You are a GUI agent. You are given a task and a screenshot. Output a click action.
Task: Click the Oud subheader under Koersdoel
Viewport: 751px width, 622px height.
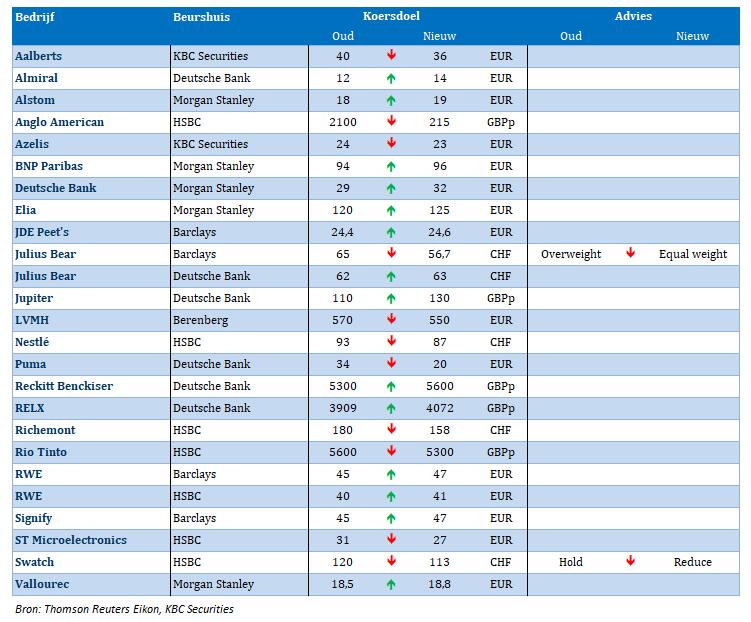pos(343,36)
